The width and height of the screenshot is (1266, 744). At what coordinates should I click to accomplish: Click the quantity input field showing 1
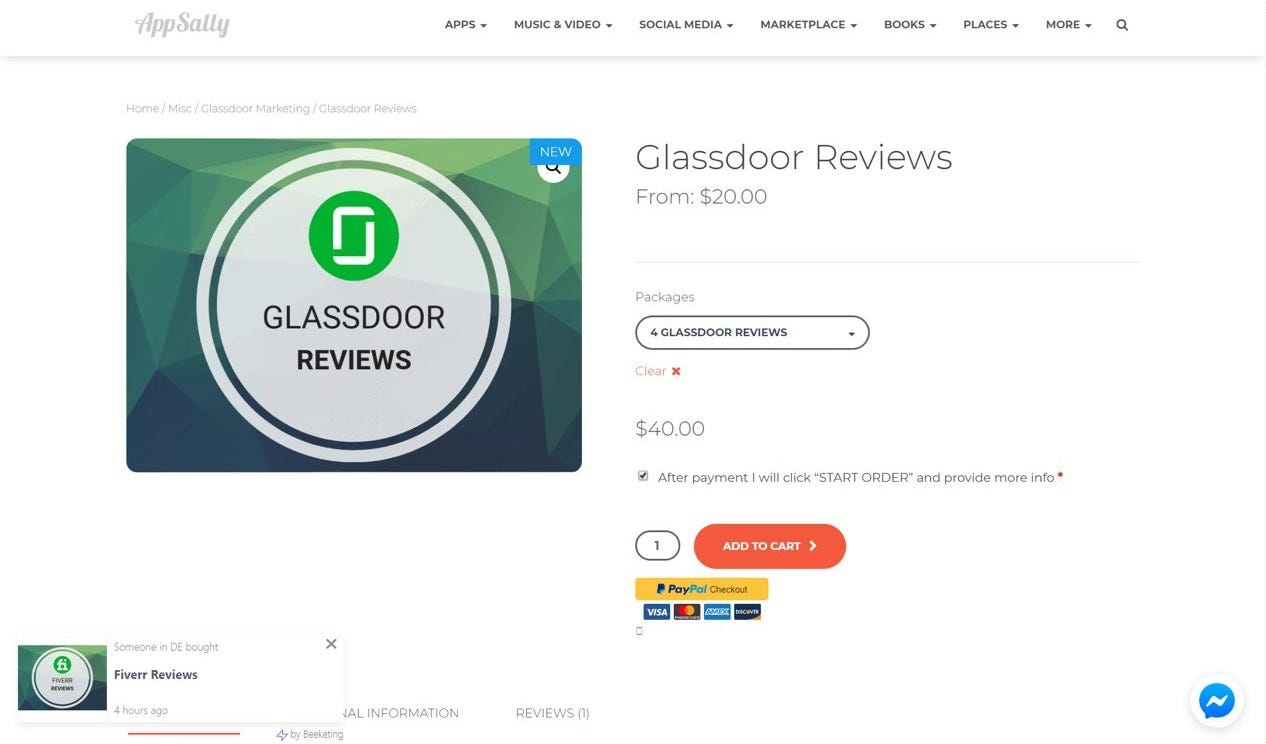click(x=657, y=545)
